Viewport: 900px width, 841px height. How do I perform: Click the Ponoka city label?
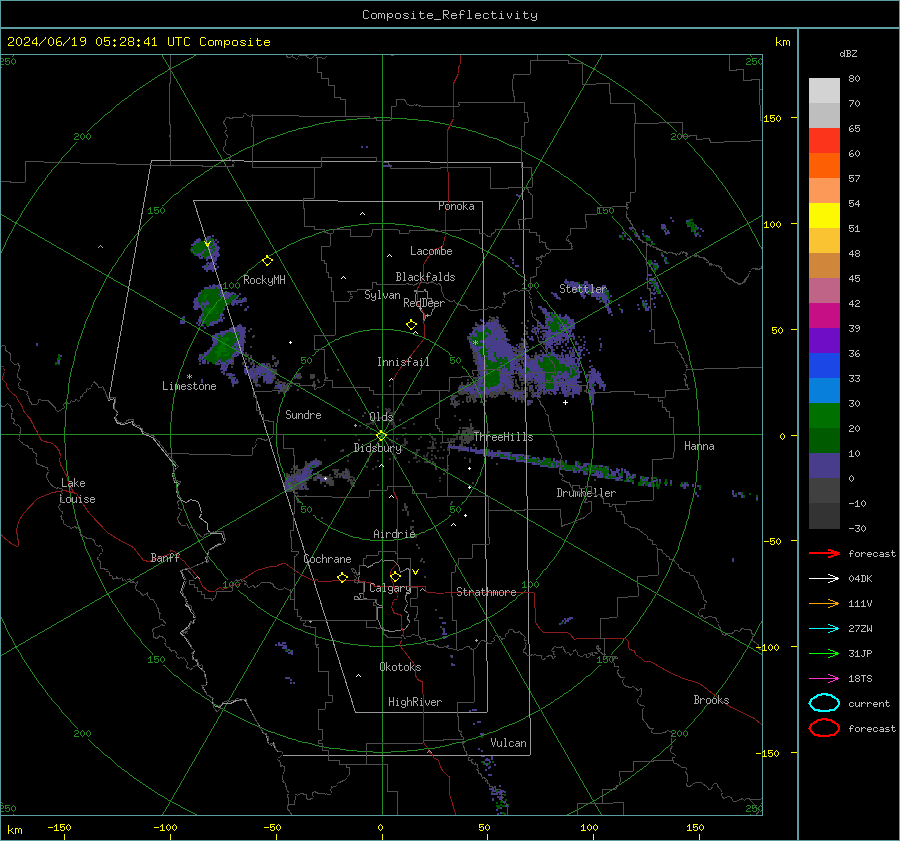pos(456,206)
